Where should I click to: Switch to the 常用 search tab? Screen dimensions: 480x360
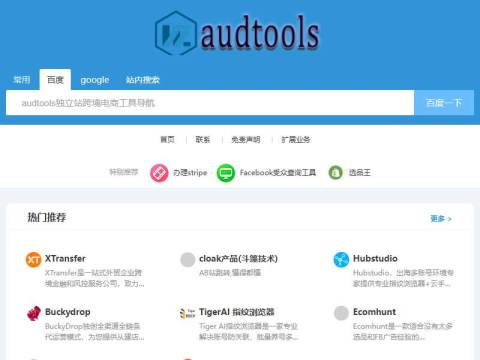coord(22,80)
